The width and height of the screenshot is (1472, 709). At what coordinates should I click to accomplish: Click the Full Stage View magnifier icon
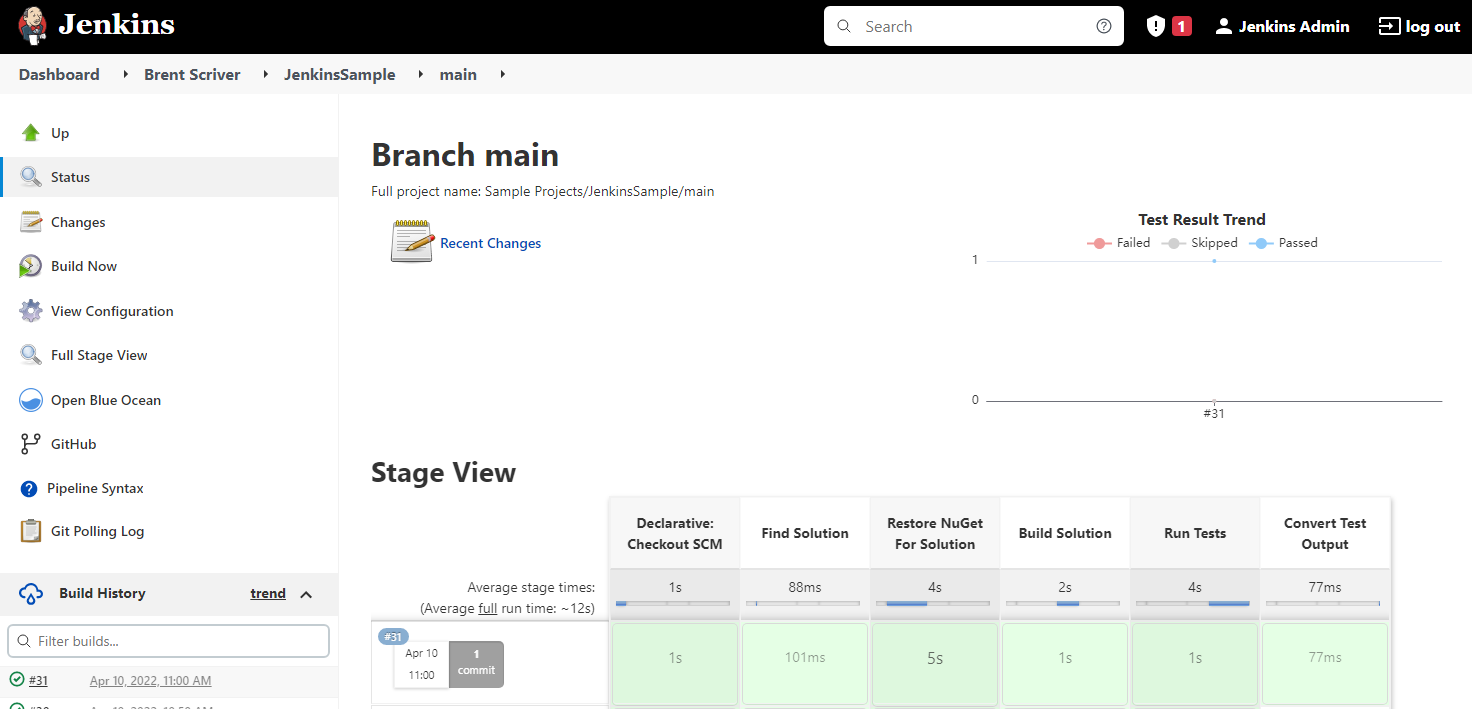click(31, 355)
